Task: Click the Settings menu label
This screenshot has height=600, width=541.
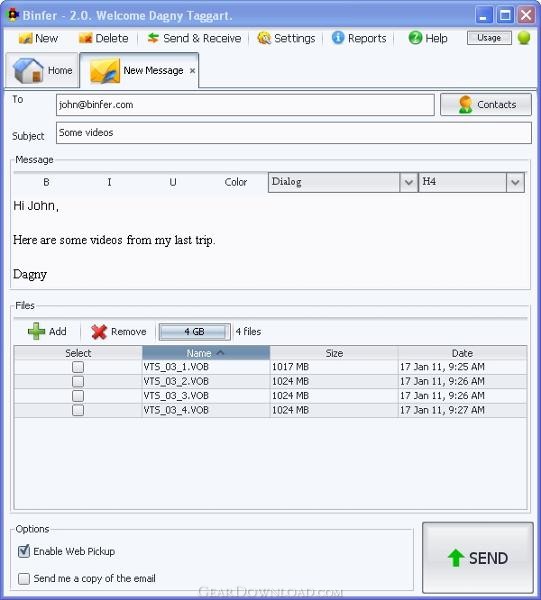Action: [x=295, y=38]
